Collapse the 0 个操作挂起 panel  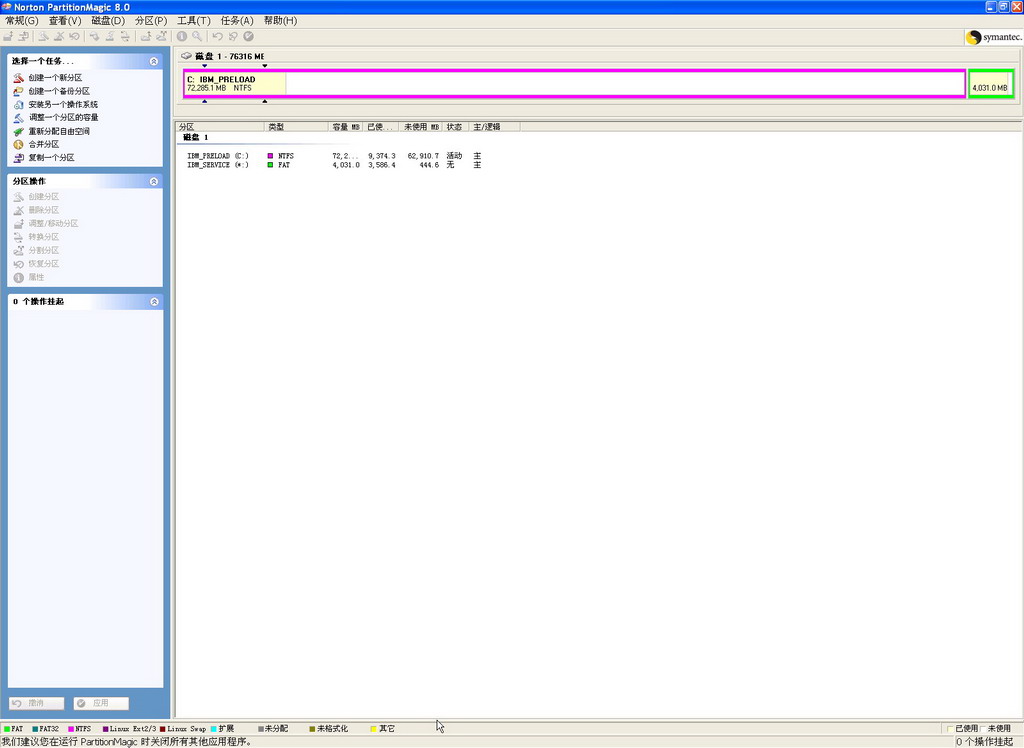coord(154,302)
